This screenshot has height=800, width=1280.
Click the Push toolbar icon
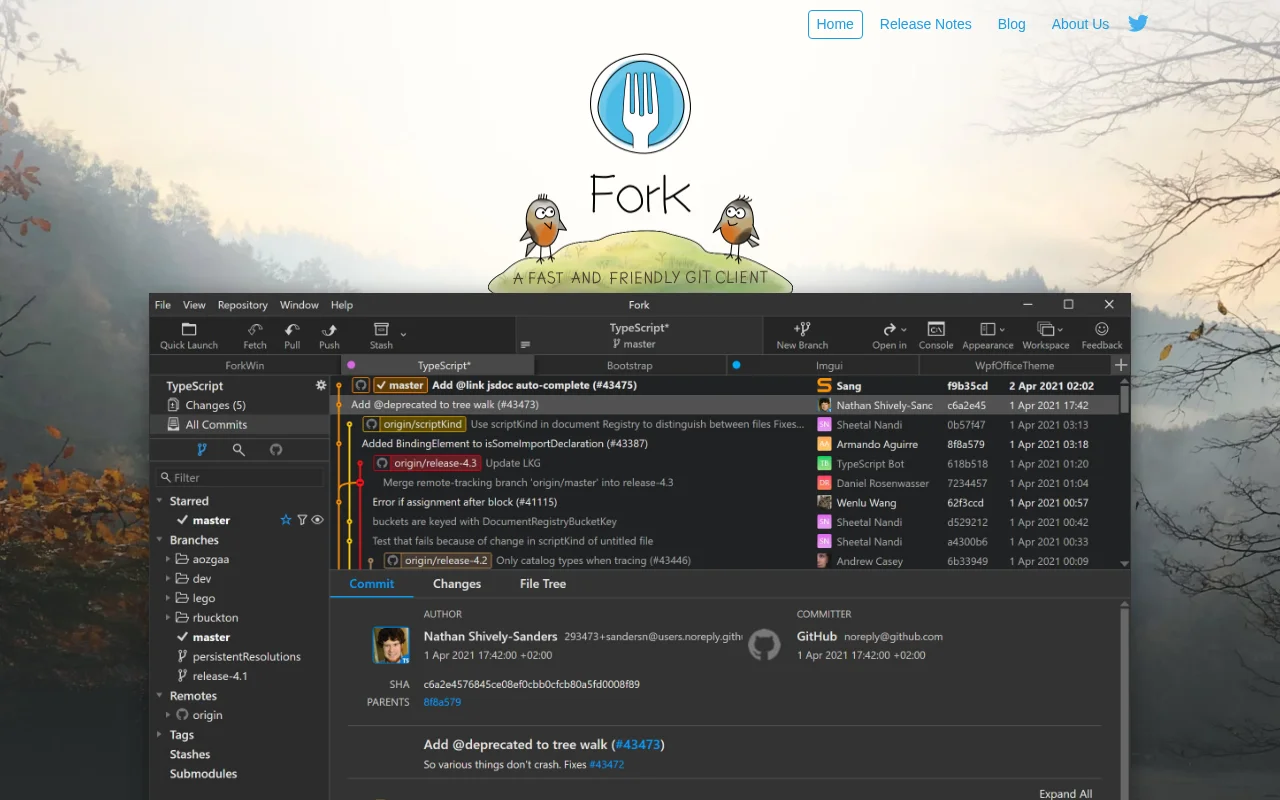pos(329,329)
